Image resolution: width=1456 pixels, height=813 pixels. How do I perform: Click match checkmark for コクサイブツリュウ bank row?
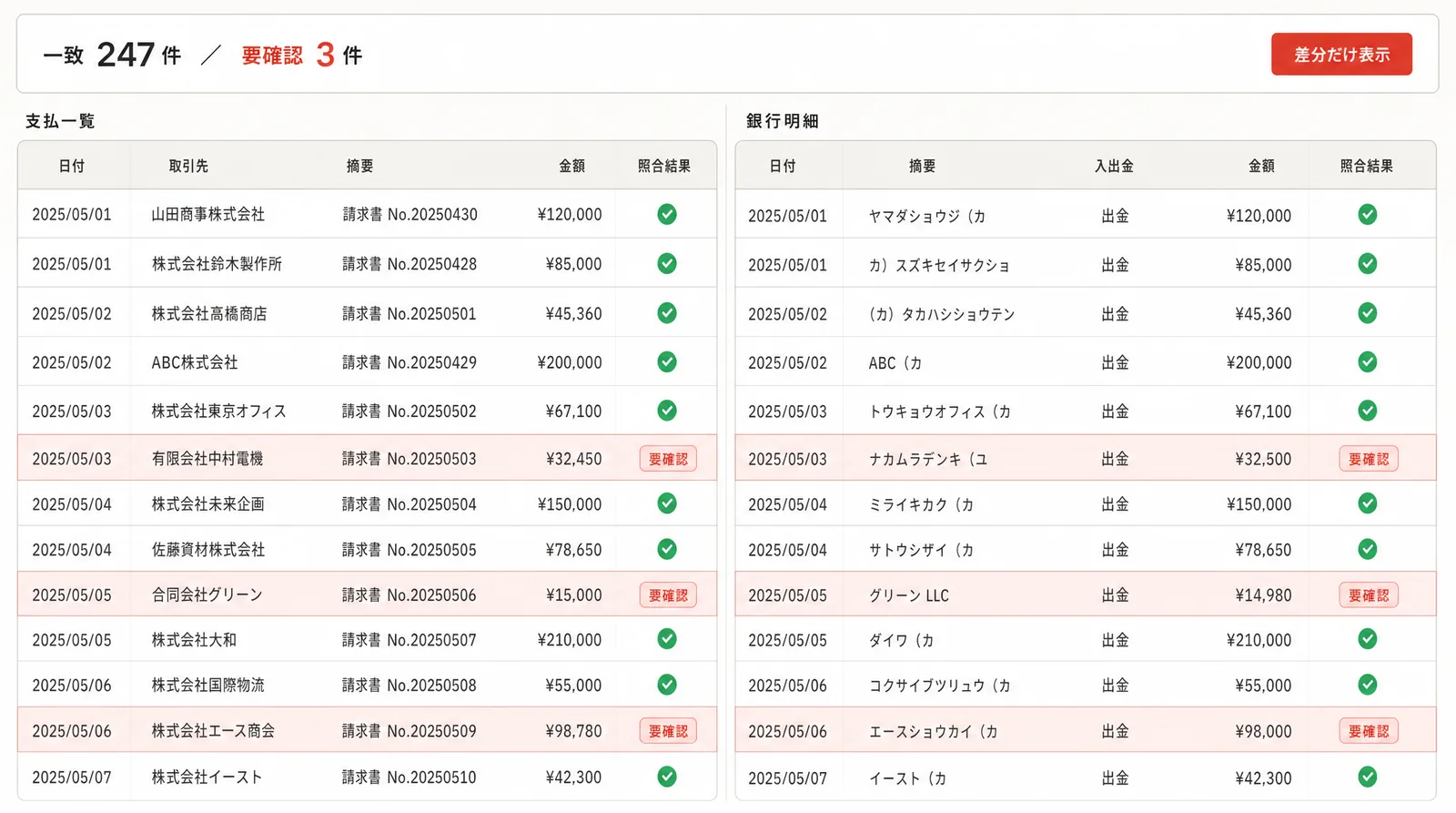[1367, 685]
